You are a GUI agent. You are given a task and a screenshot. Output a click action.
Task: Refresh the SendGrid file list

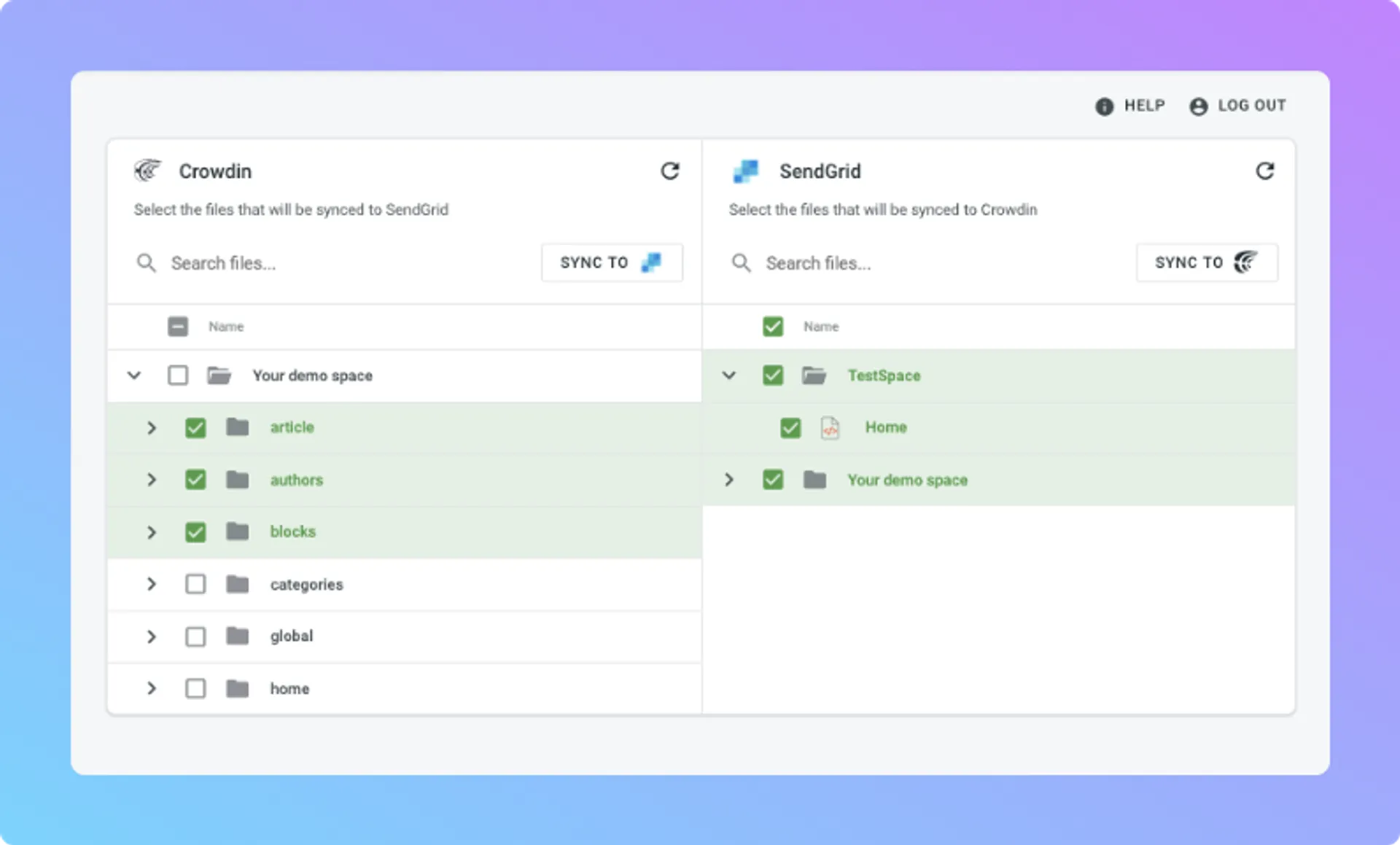click(1265, 171)
